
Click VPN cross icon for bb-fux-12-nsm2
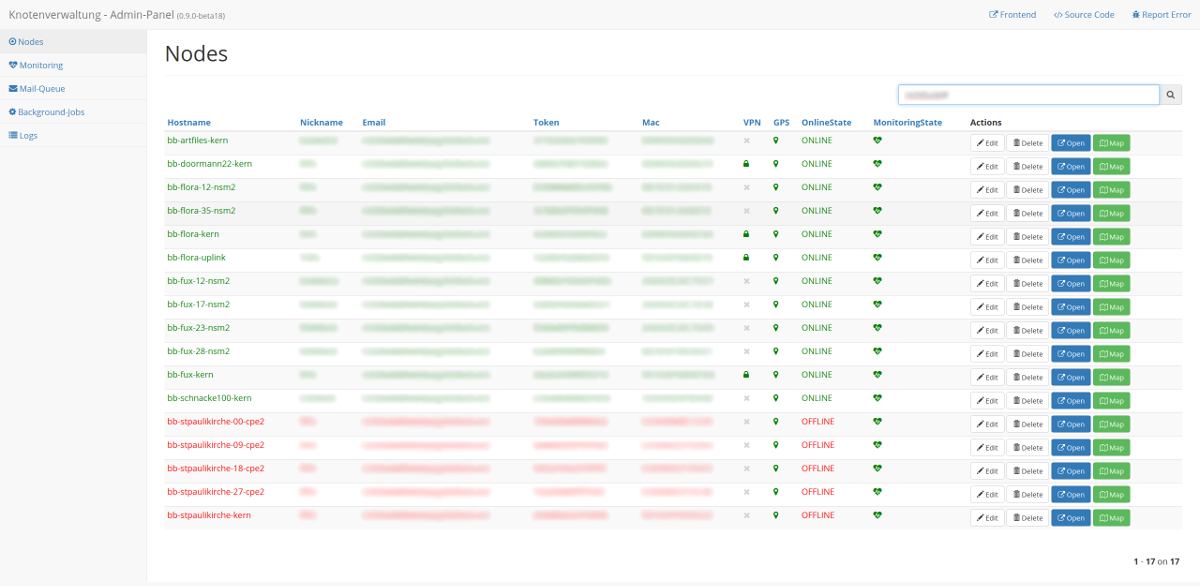click(746, 281)
